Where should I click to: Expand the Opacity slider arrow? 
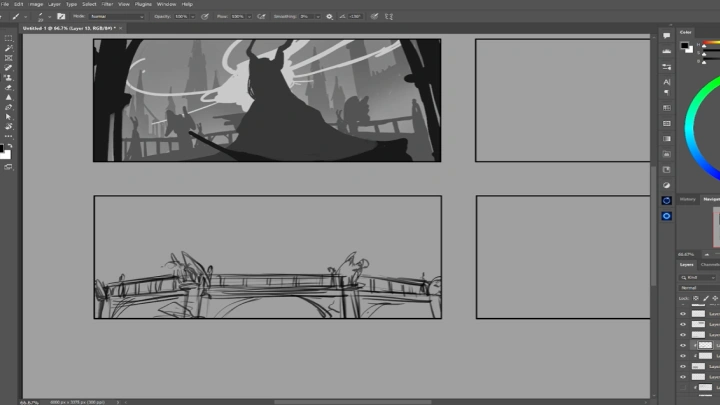pos(192,17)
